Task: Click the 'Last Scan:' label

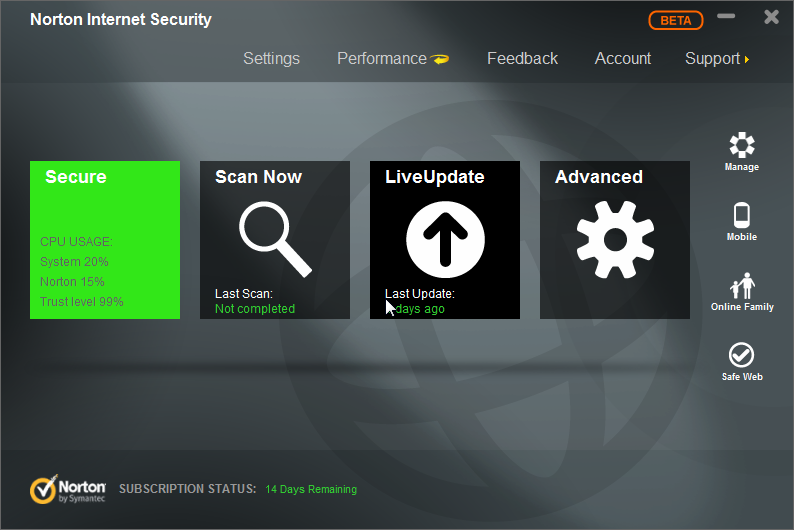Action: [244, 294]
